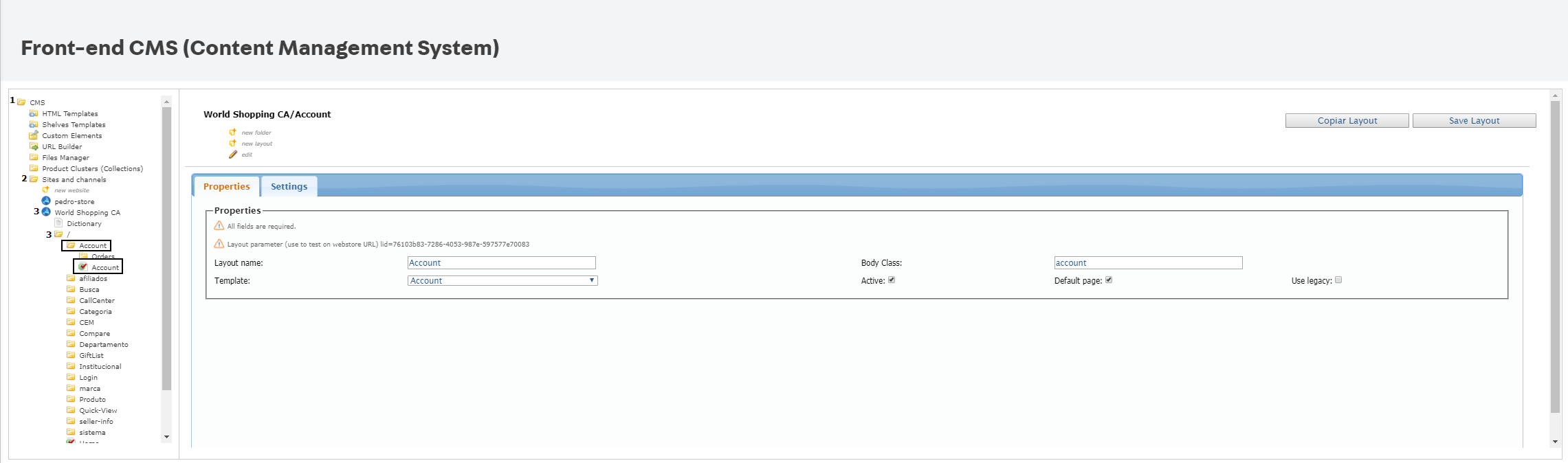
Task: Click the new folder icon
Action: (233, 132)
